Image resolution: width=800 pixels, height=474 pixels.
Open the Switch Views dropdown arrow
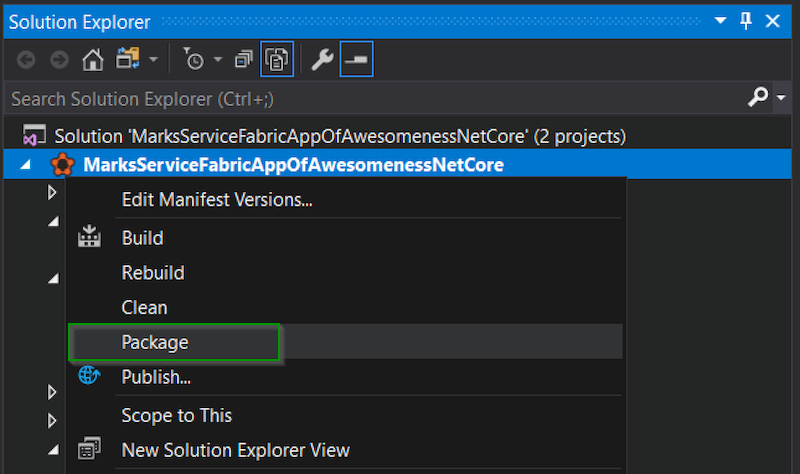[x=153, y=61]
